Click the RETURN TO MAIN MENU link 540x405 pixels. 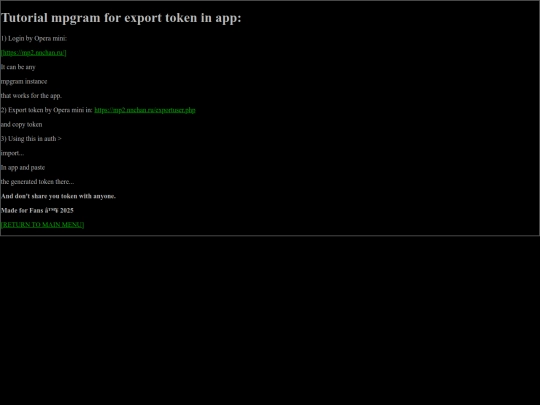[x=42, y=225]
